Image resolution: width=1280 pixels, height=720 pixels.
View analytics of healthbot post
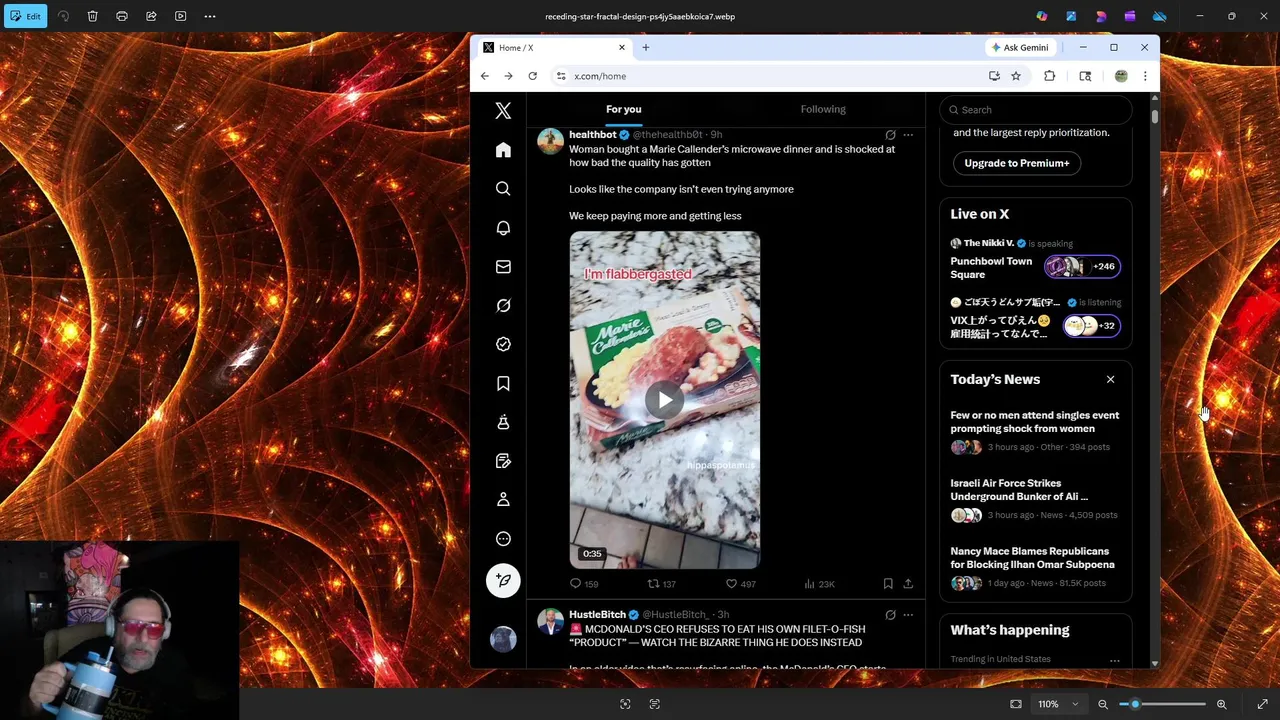[819, 584]
